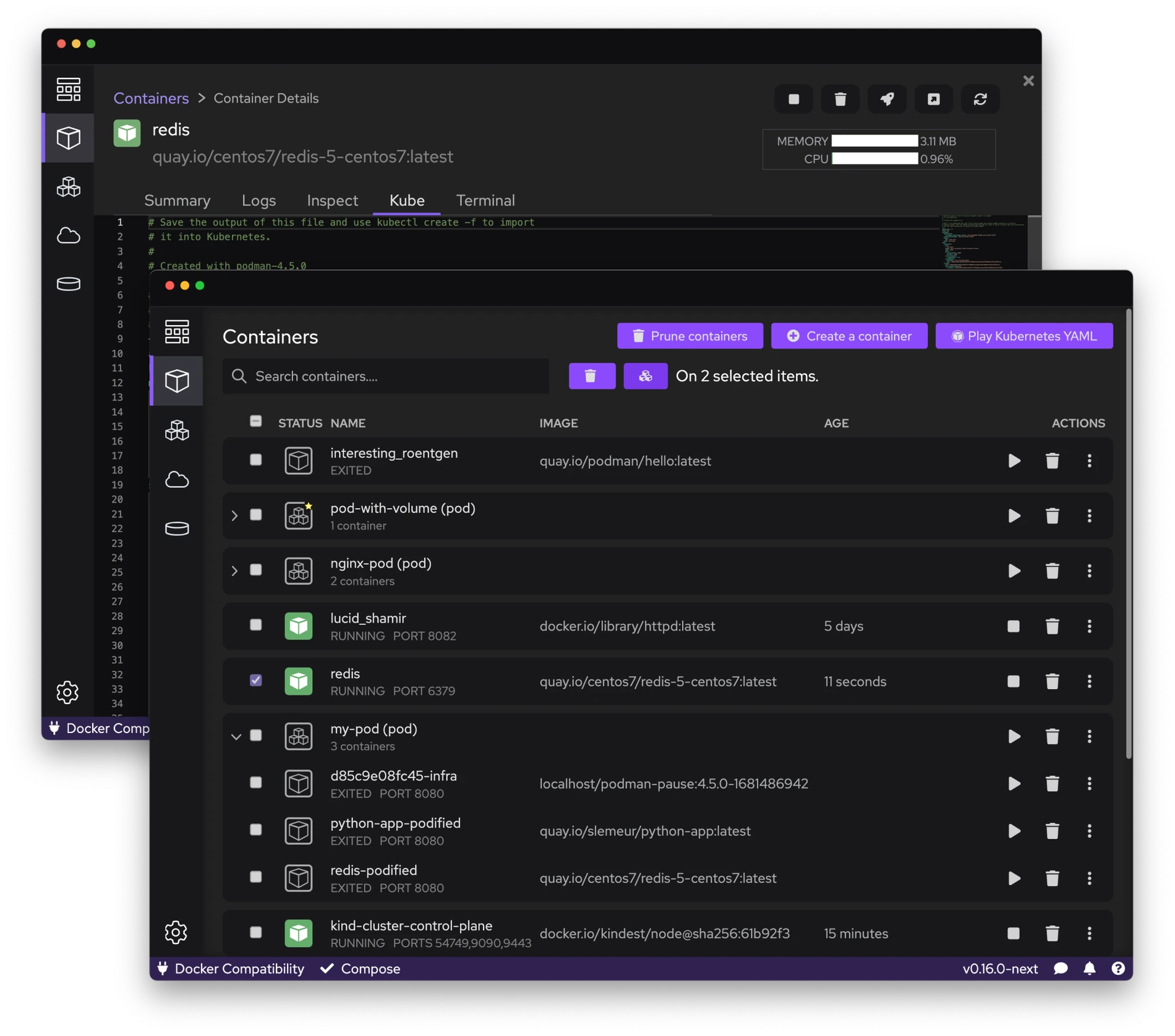Viewport: 1175px width, 1036px height.
Task: Check the nginx-pod checkbox
Action: [x=255, y=570]
